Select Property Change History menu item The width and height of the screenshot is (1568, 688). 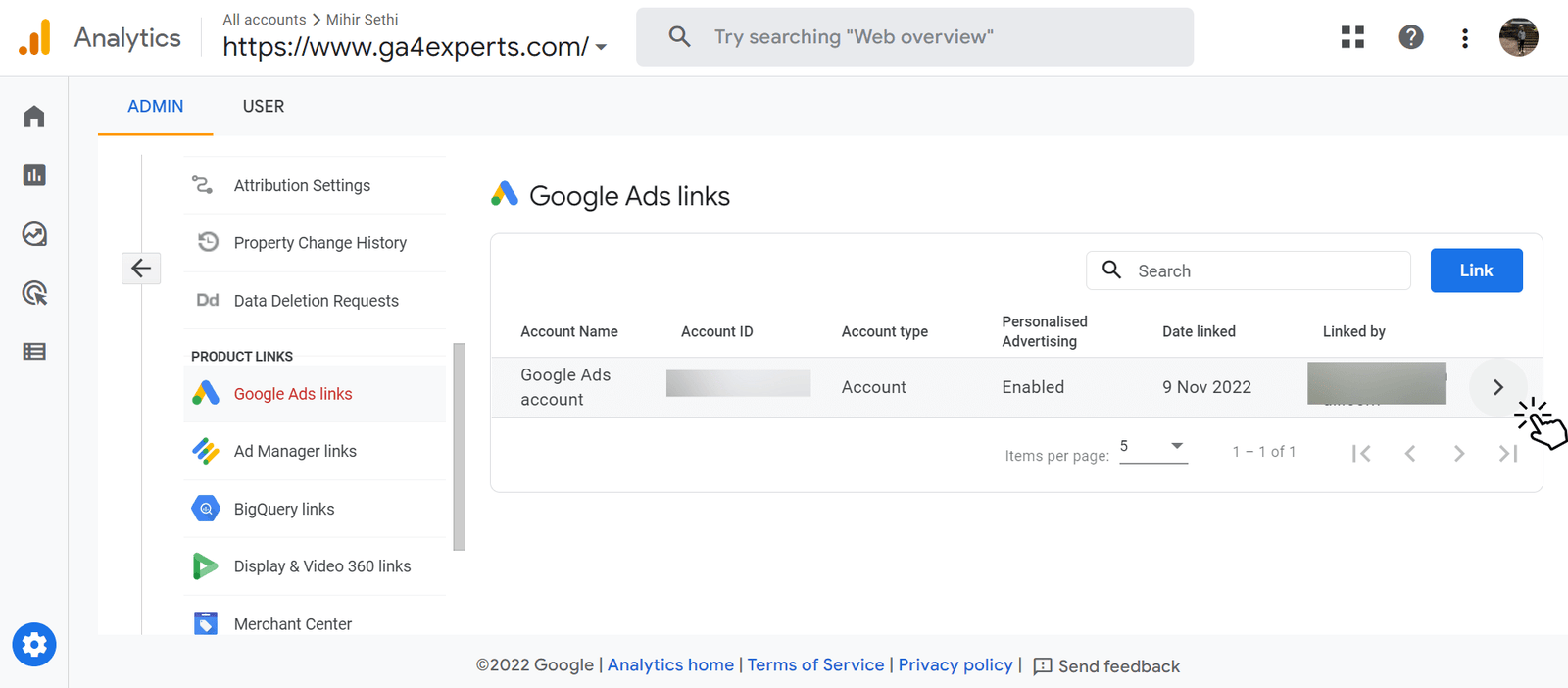point(315,243)
